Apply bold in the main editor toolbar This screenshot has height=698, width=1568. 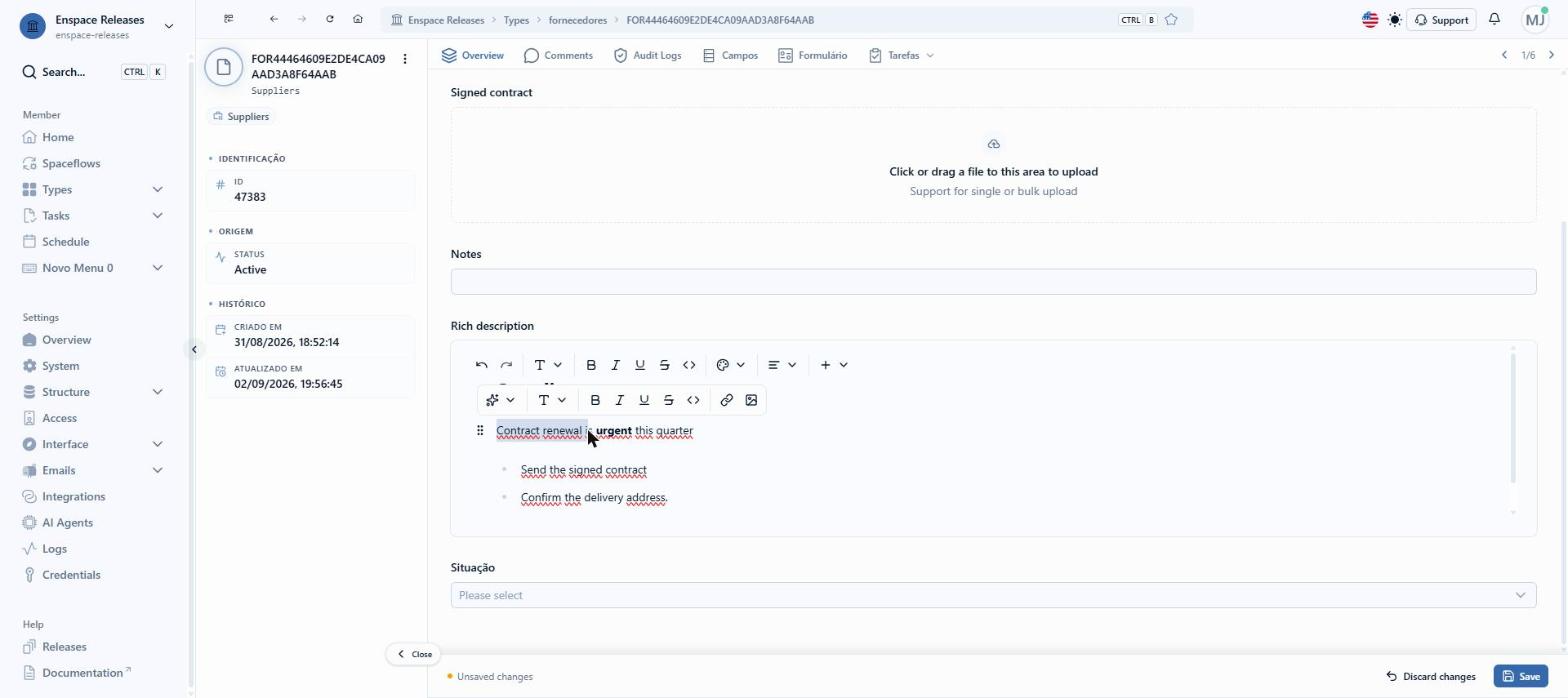(x=591, y=365)
